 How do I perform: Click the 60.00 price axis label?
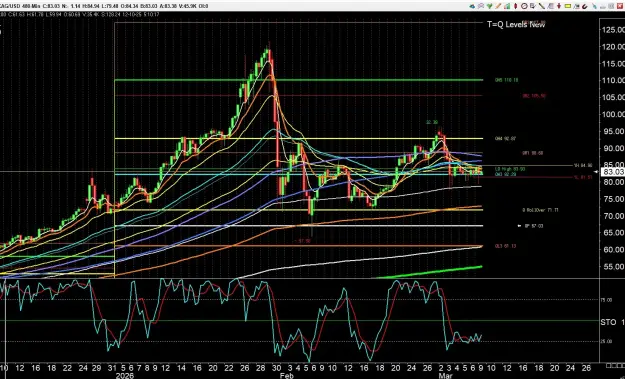tap(613, 249)
